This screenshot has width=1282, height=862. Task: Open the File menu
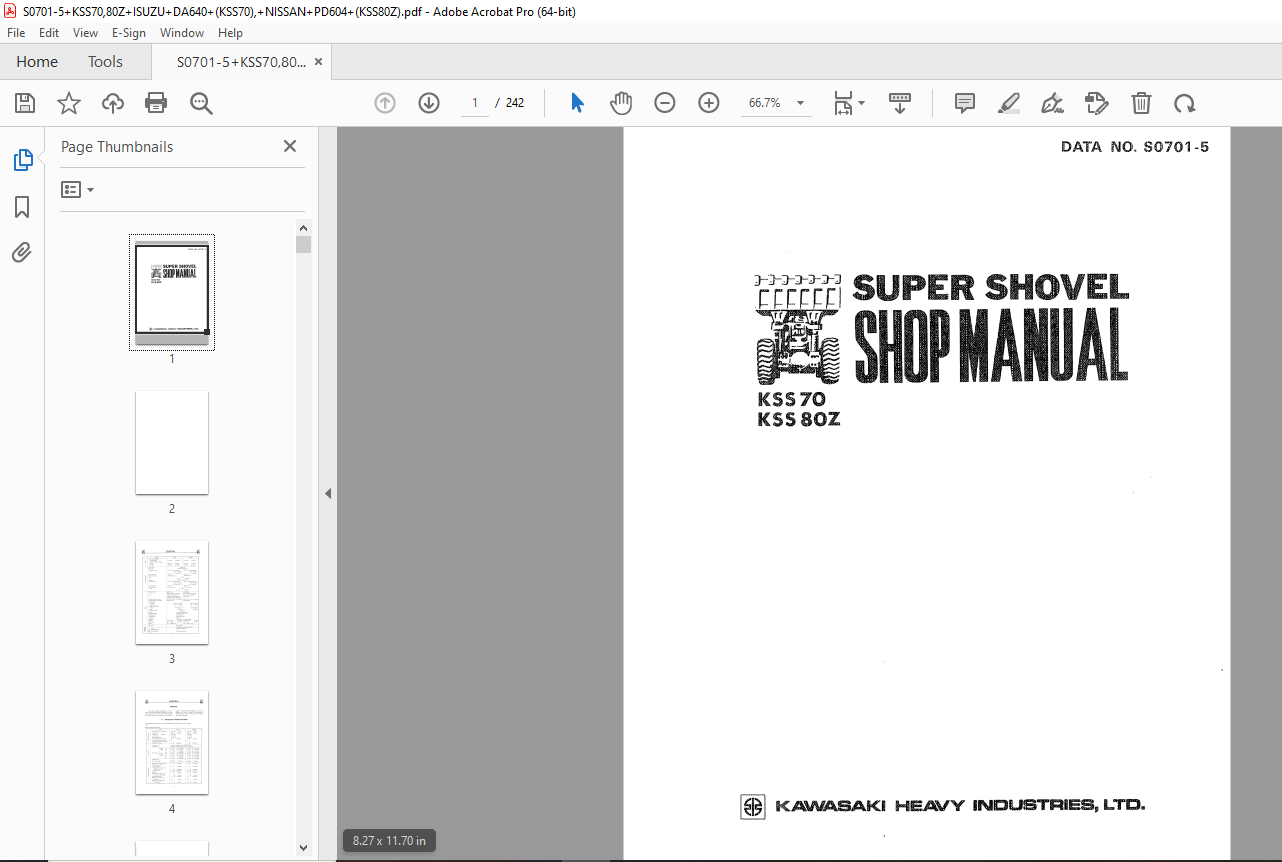(x=16, y=33)
